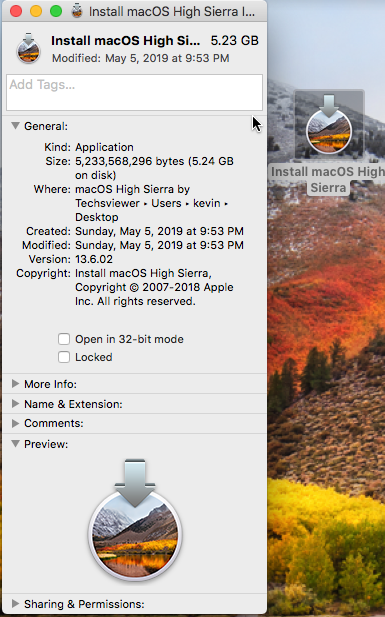Expand the Sharing & Permissions section

tap(15, 604)
